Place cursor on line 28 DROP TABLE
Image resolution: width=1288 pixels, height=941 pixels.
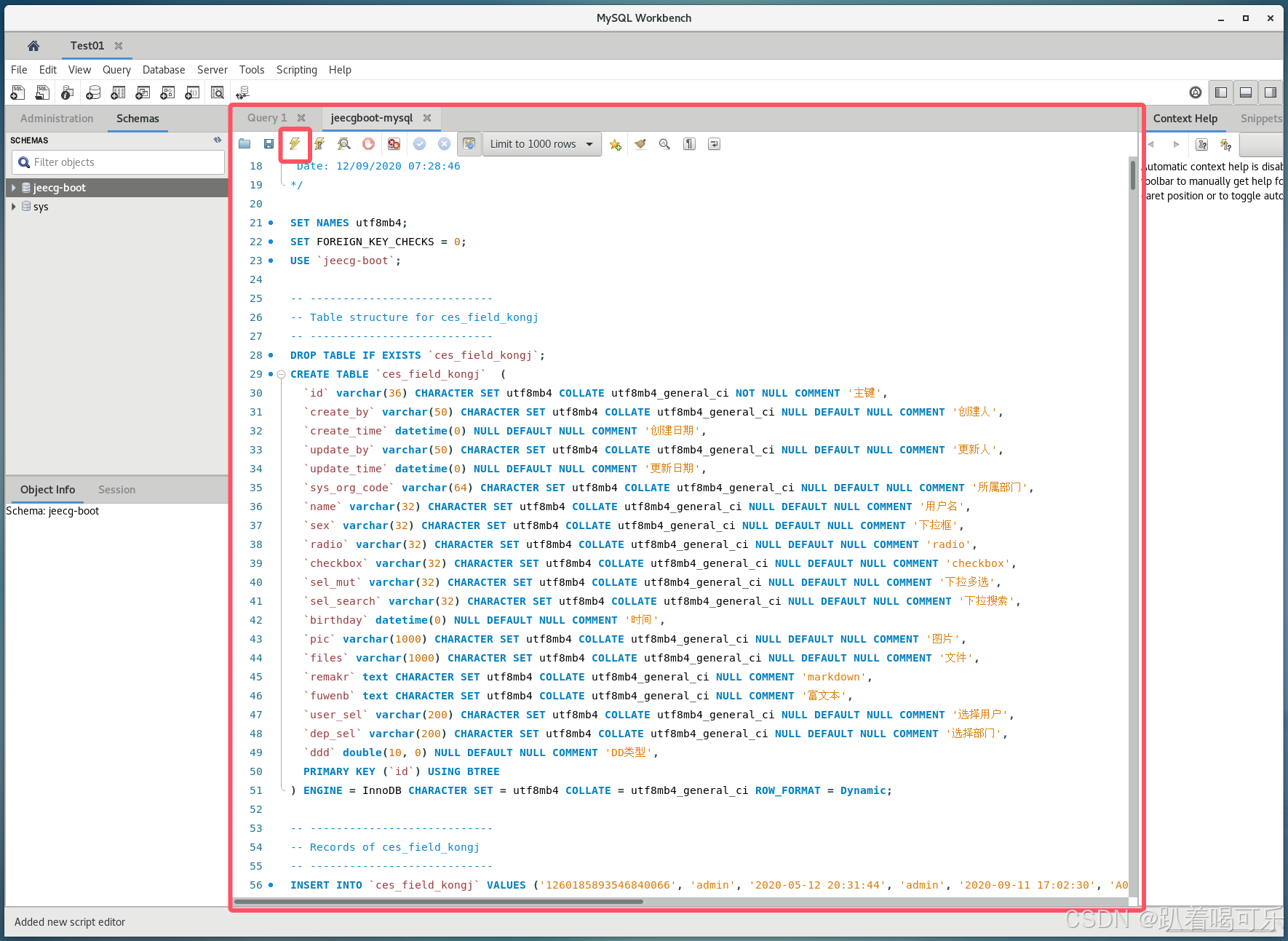[417, 356]
